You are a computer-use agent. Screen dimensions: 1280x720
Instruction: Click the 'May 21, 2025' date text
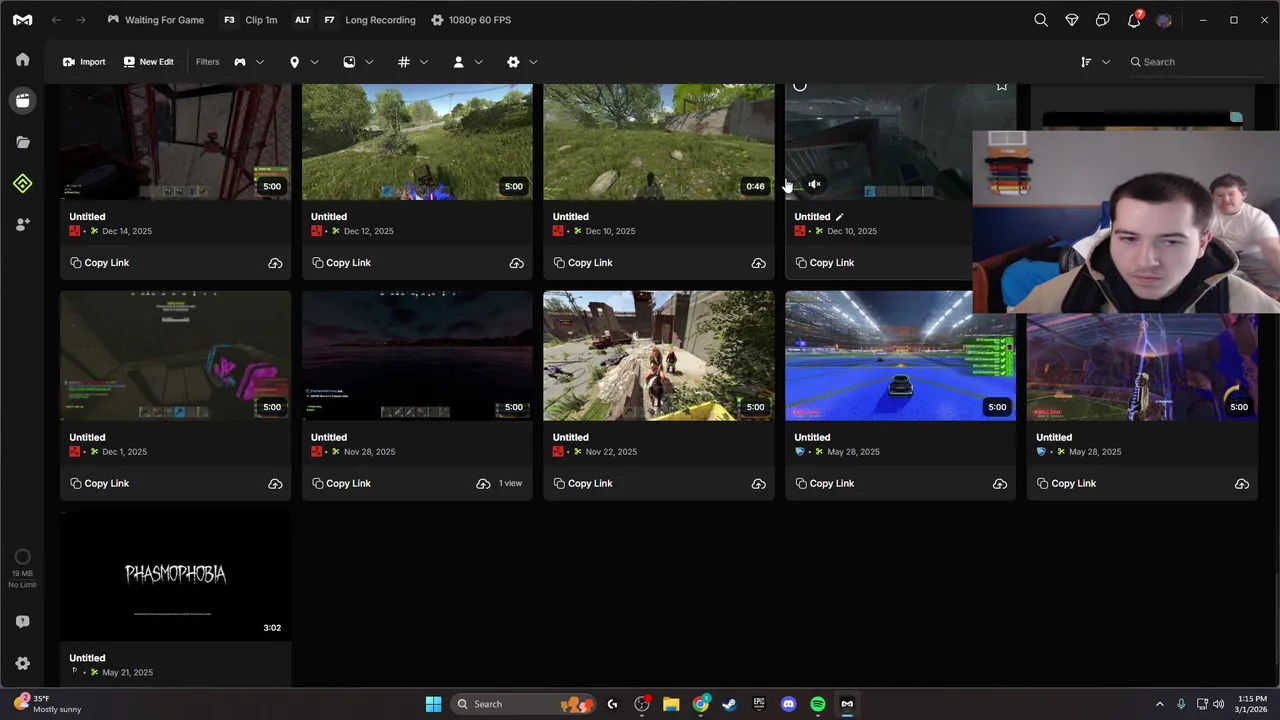pyautogui.click(x=127, y=673)
